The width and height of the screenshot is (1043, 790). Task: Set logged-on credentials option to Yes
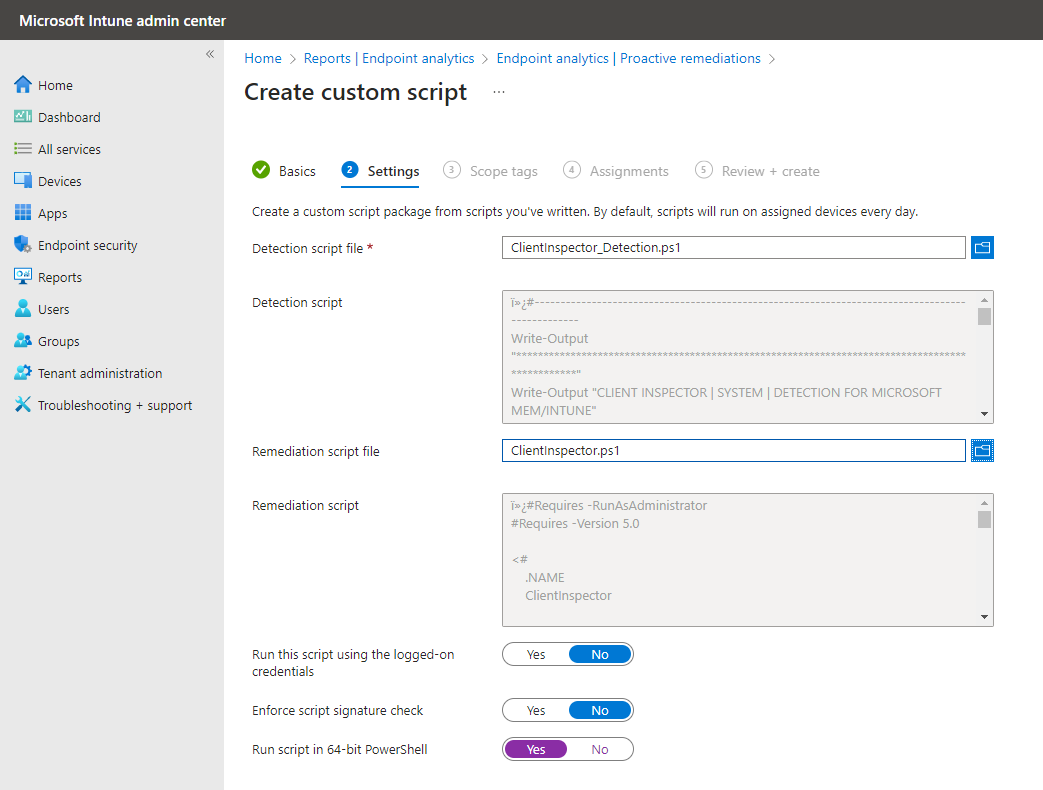tap(536, 654)
